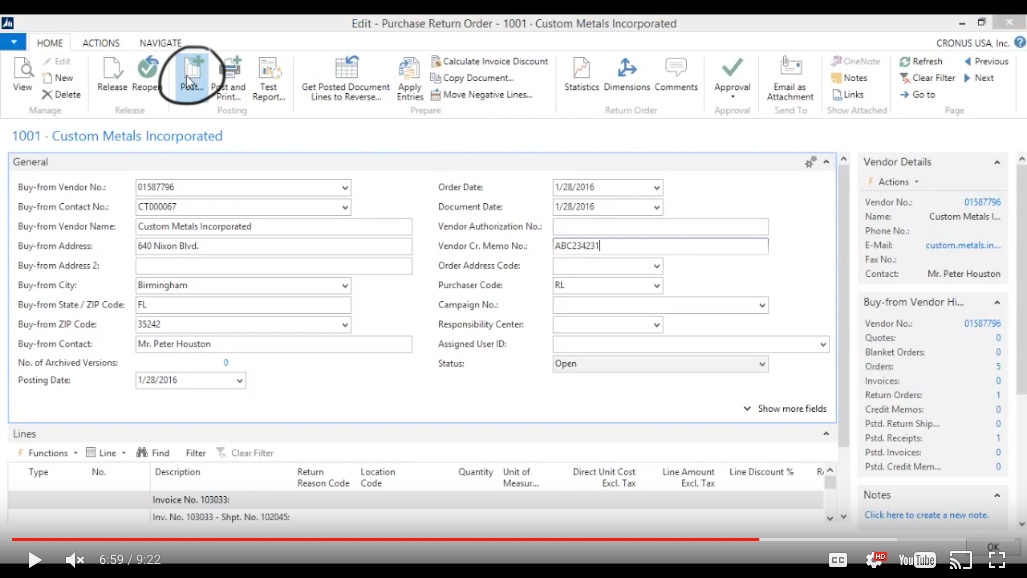Image resolution: width=1027 pixels, height=578 pixels.
Task: Delete the purchase return order
Action: [x=62, y=94]
